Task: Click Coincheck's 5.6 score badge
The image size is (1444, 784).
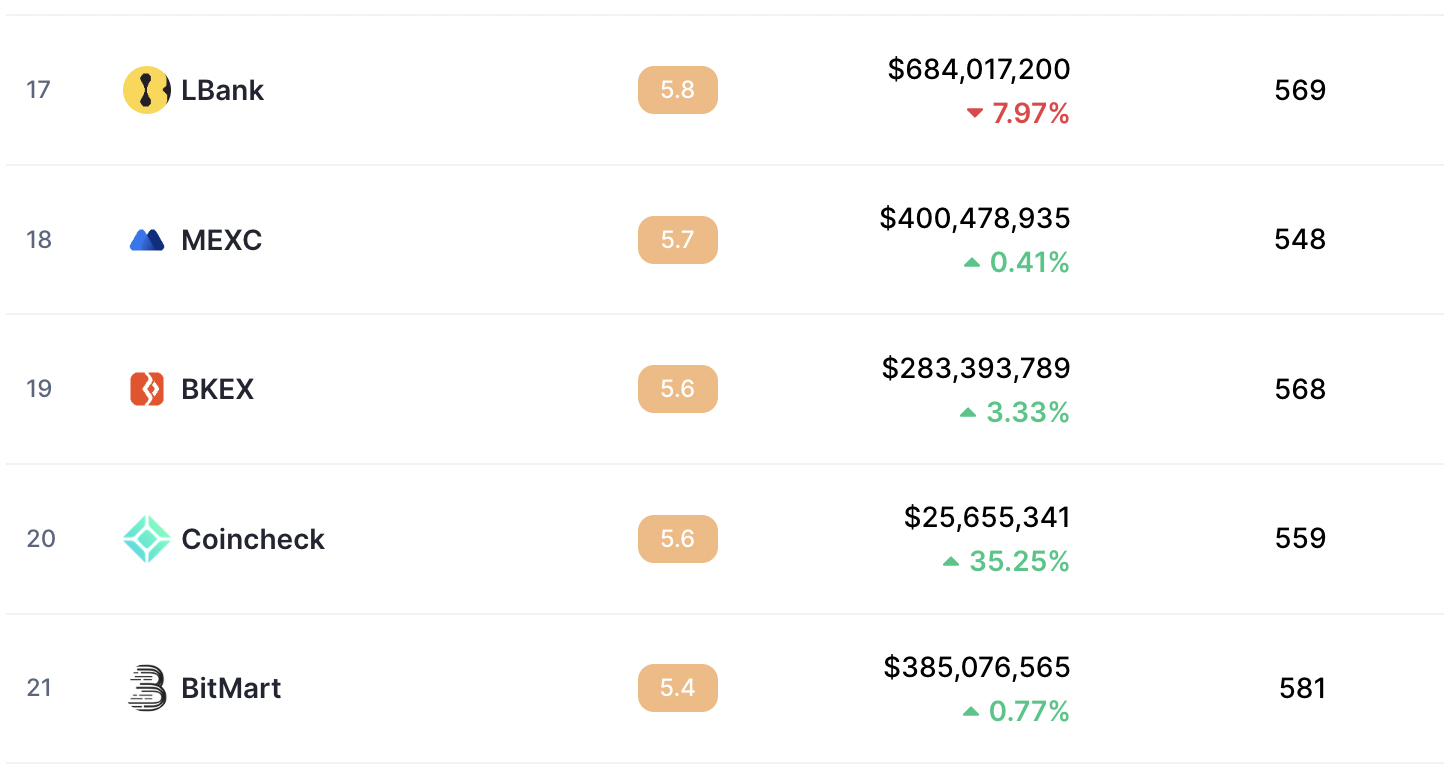Action: 678,539
